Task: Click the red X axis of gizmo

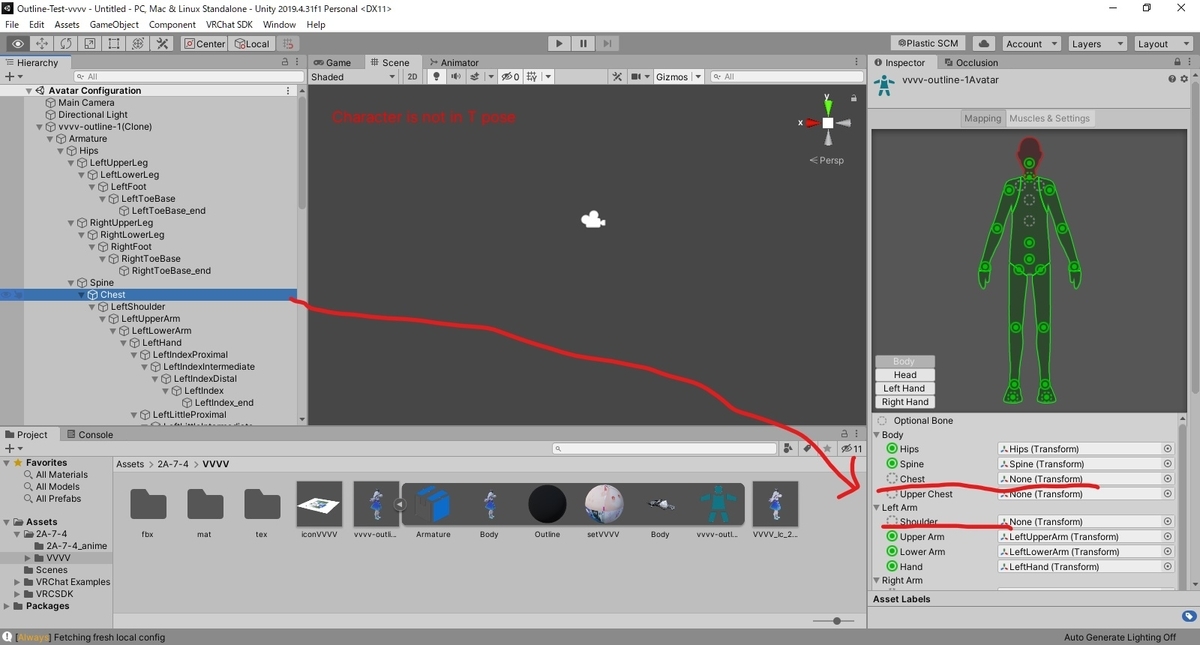Action: click(812, 123)
